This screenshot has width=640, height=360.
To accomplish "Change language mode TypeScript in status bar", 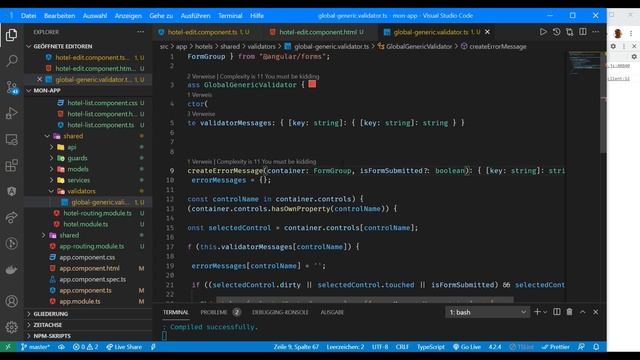I will click(431, 347).
